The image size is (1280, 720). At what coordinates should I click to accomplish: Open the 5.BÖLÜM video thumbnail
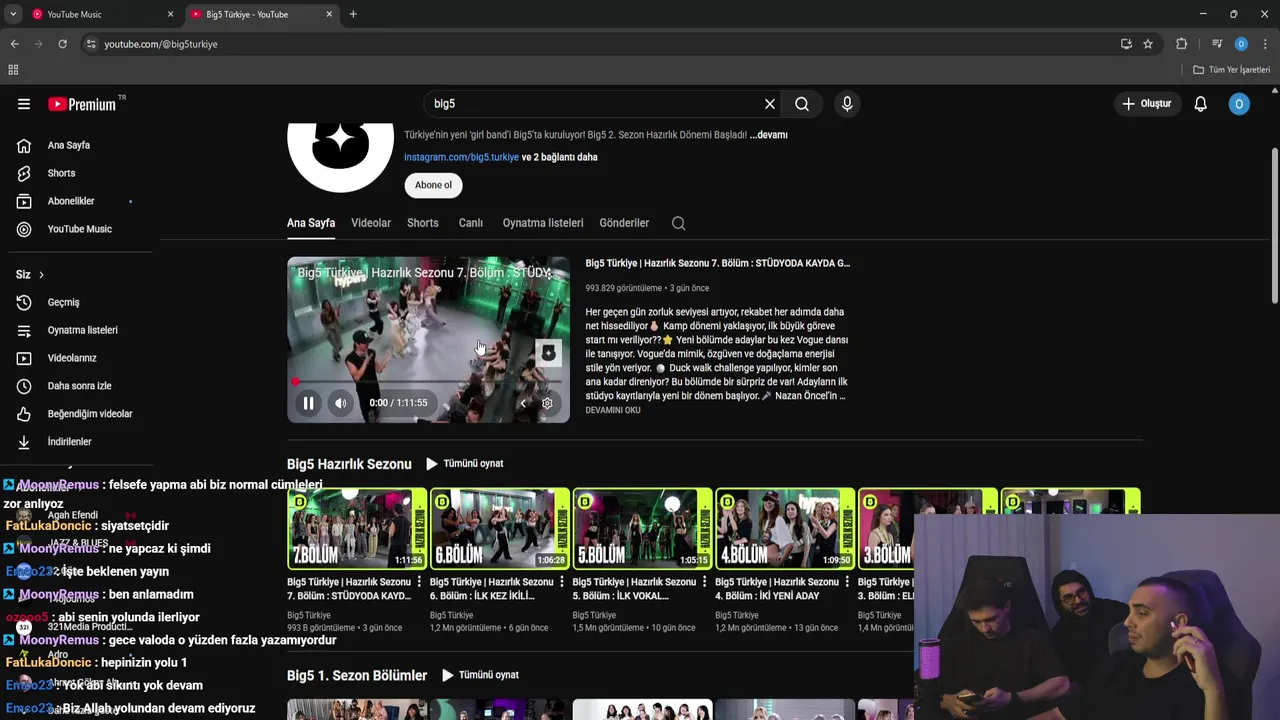[642, 529]
